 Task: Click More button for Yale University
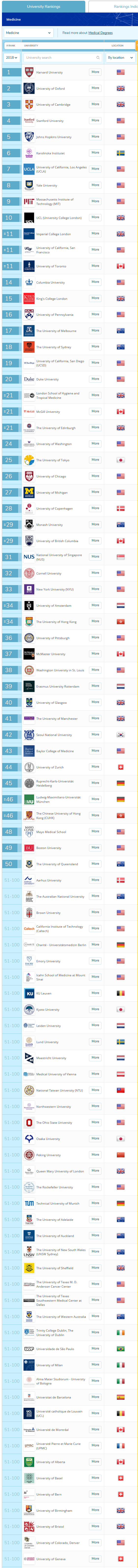[x=95, y=185]
